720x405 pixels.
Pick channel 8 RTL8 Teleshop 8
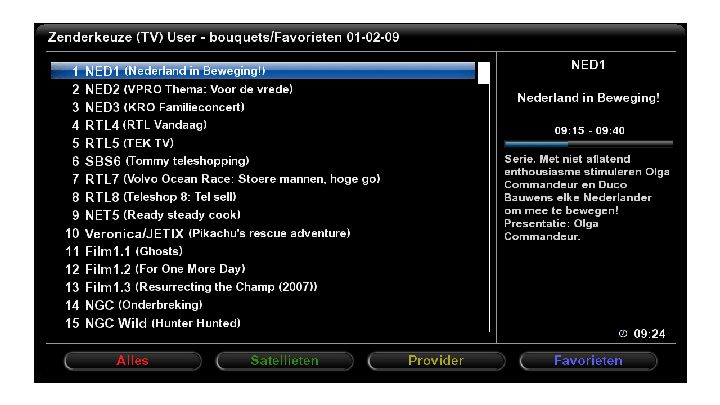pos(263,197)
